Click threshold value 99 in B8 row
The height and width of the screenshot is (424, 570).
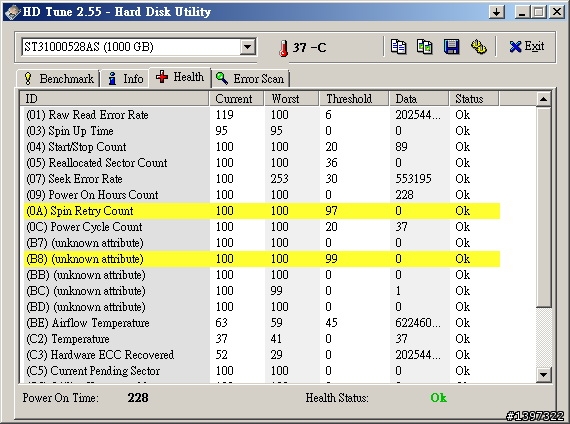331,259
